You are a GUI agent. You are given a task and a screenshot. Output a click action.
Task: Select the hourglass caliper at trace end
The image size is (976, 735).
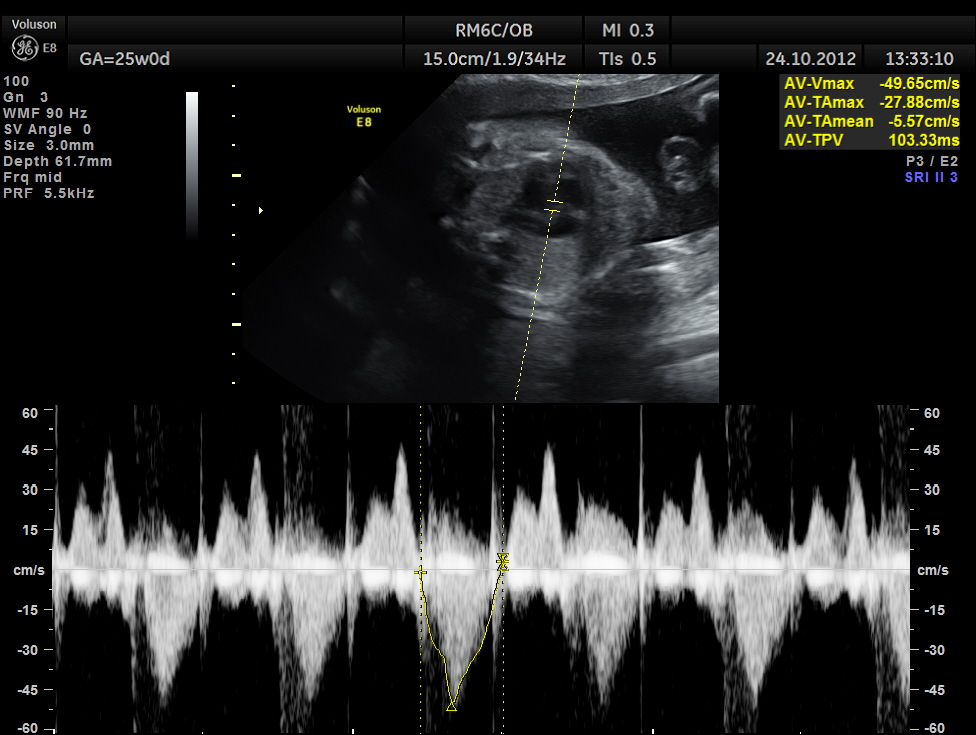pos(503,562)
